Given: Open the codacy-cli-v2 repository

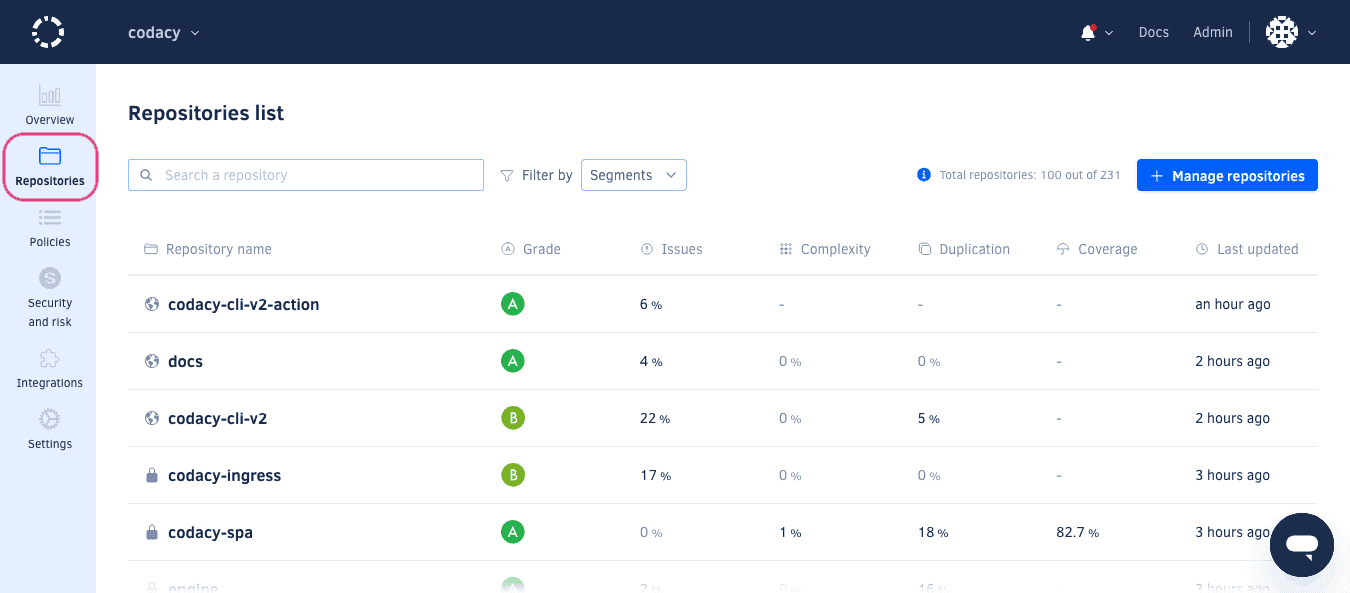Looking at the screenshot, I should tap(219, 418).
